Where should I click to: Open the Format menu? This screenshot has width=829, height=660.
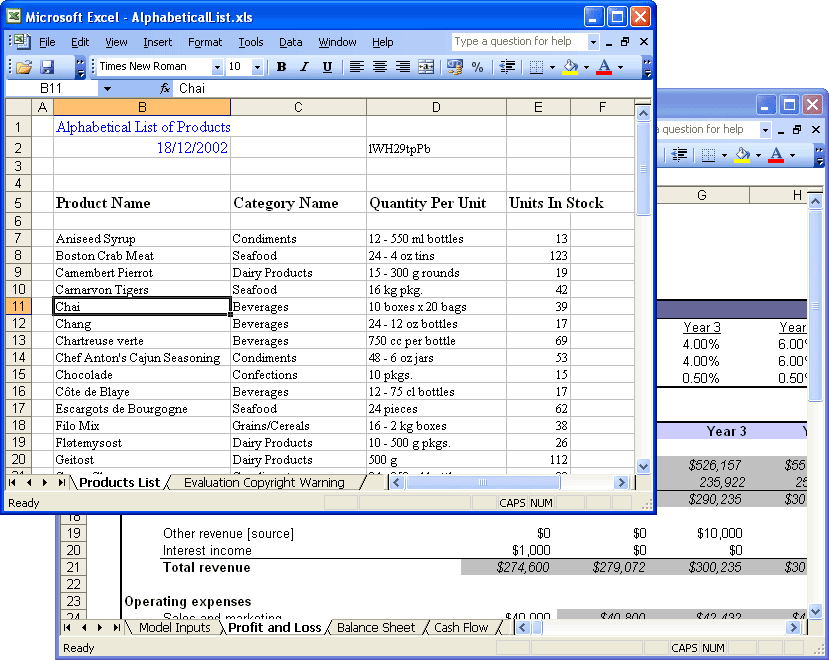(205, 42)
